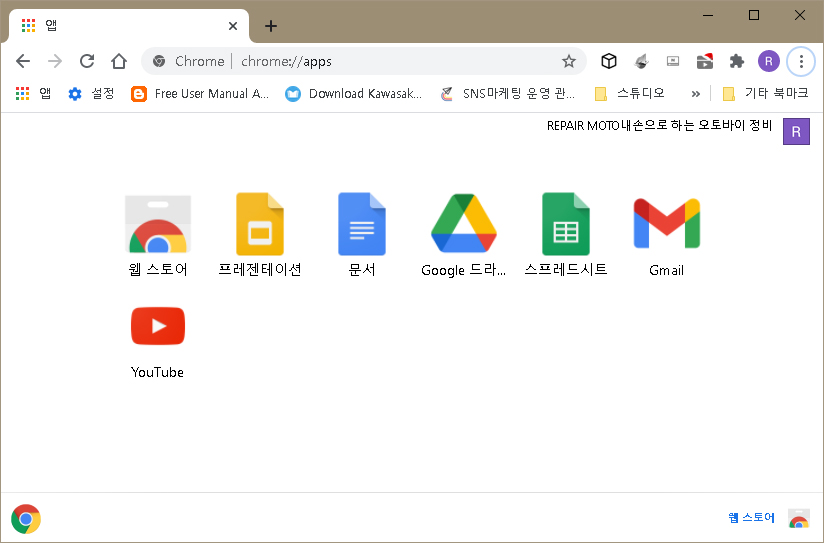Open the Google Drive app
The height and width of the screenshot is (543, 824).
tap(464, 235)
